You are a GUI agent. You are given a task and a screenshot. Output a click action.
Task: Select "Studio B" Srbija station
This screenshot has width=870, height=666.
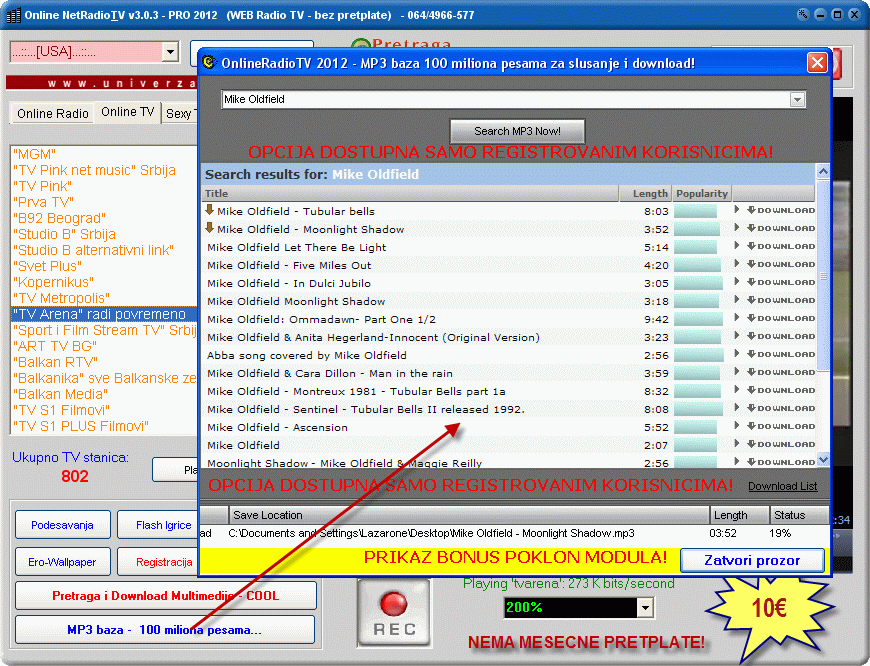[65, 234]
